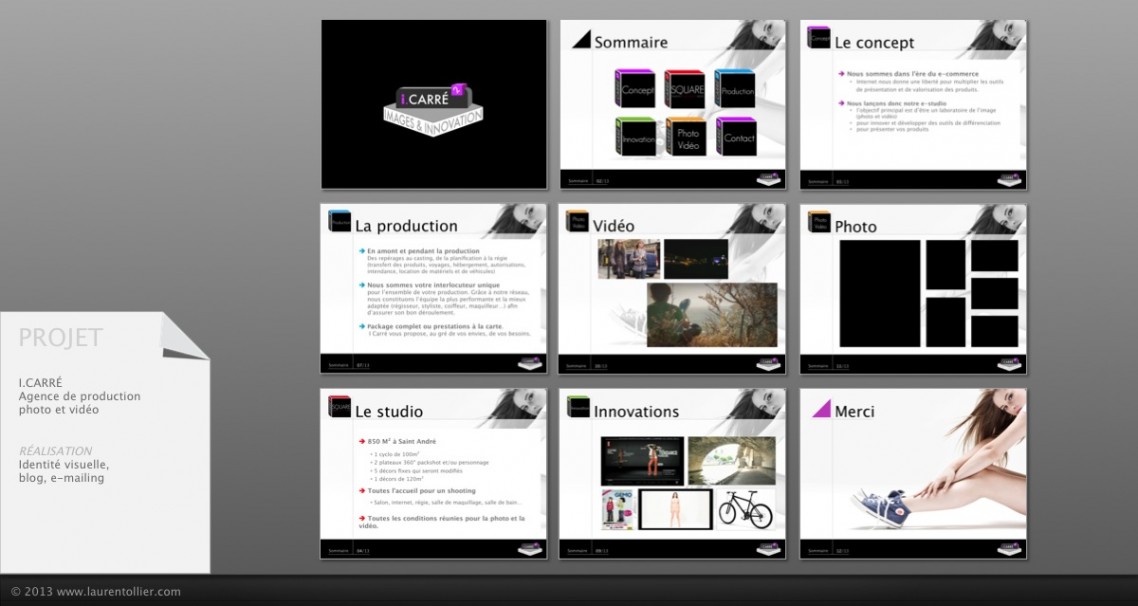
Task: Click the green Innovation cube icon
Action: point(634,137)
